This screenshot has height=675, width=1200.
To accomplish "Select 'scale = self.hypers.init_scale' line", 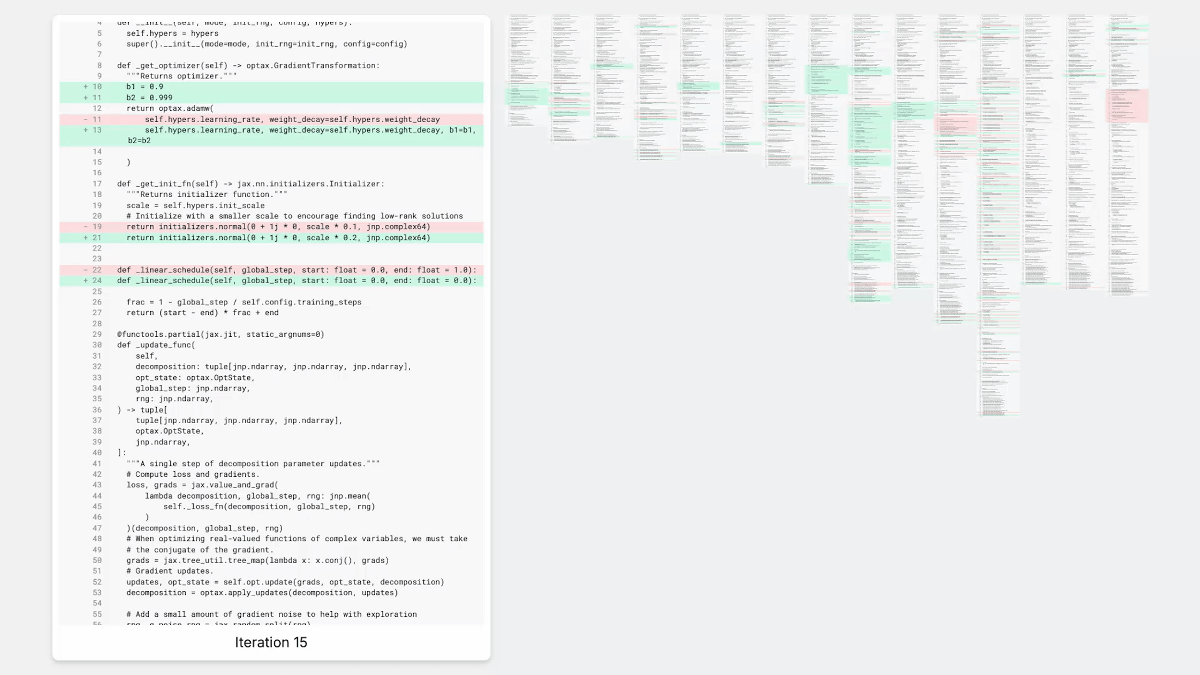I will [195, 205].
